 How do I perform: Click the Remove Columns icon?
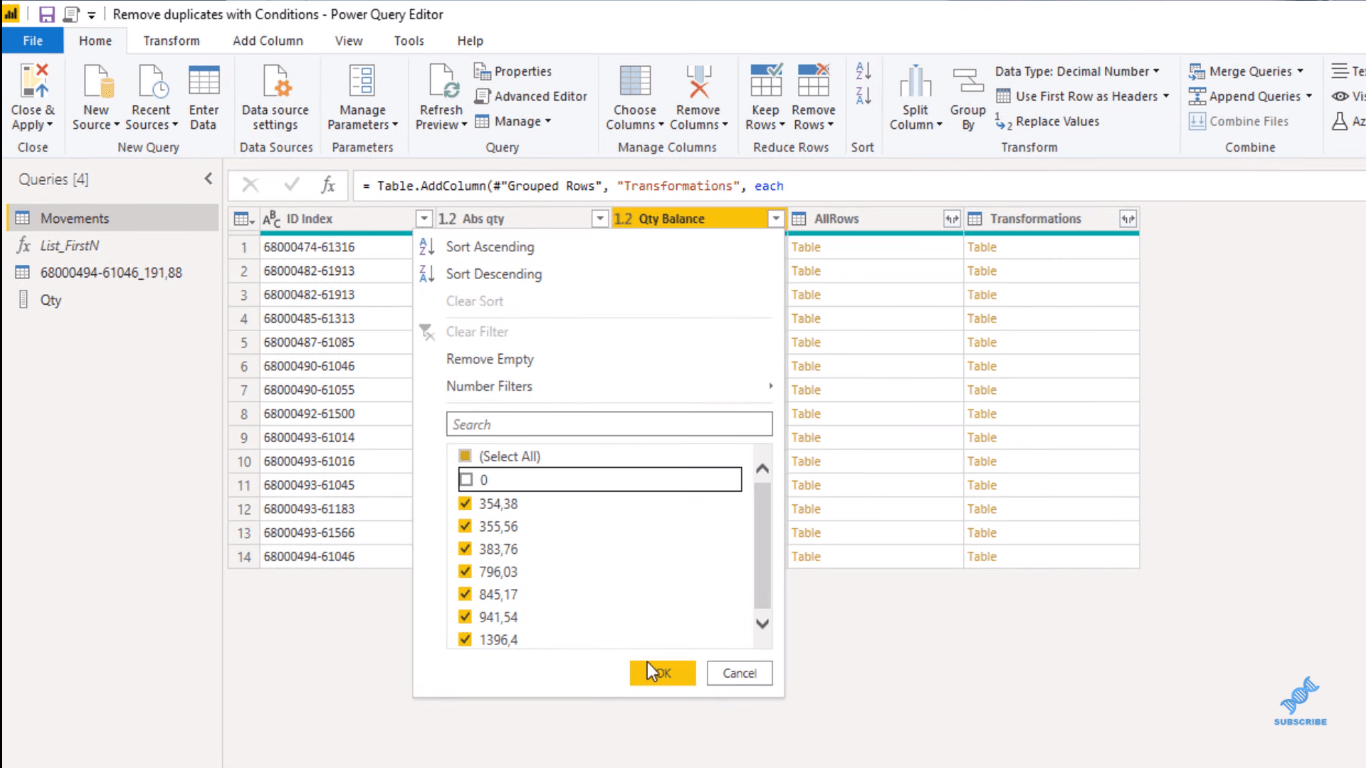point(698,81)
